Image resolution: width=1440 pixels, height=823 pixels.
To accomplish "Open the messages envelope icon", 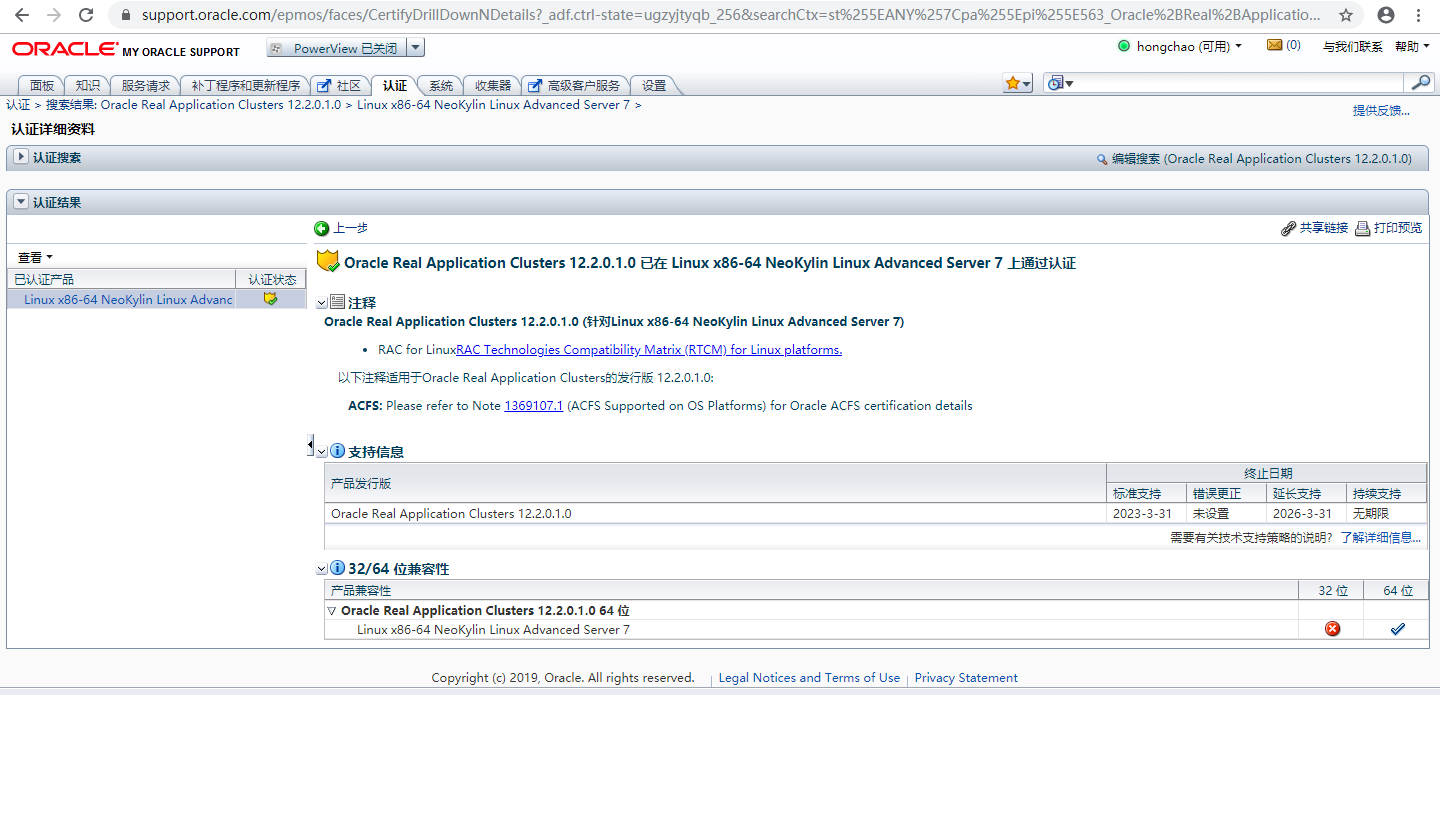I will [x=1274, y=45].
